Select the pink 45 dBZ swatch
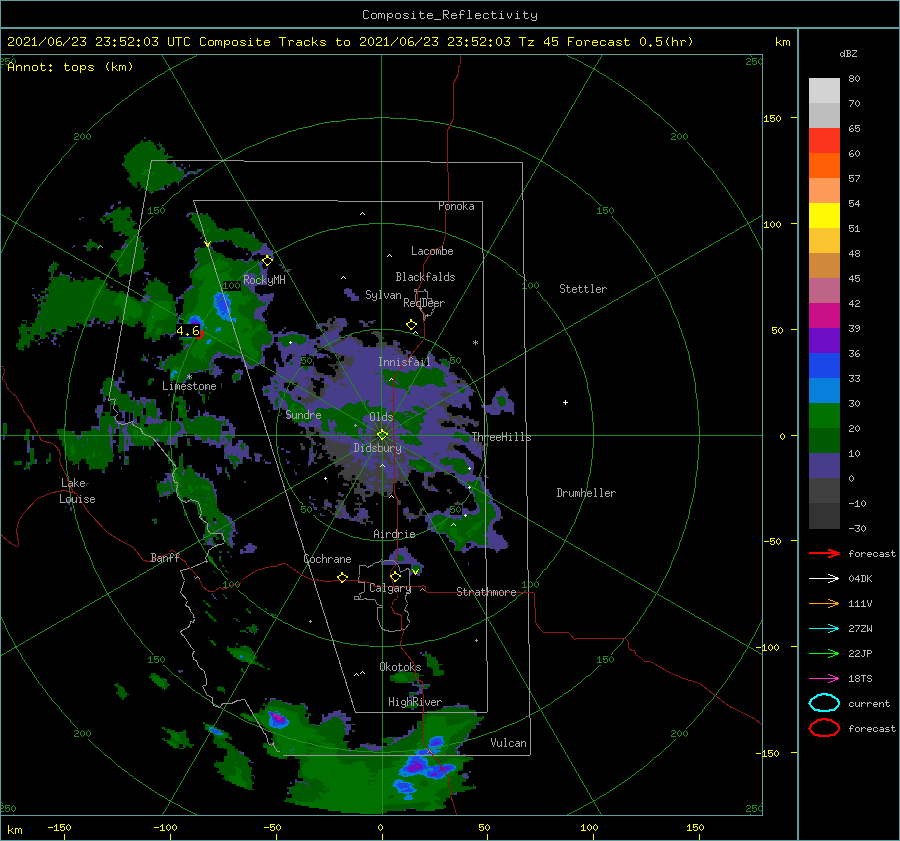Viewport: 900px width, 841px height. (x=824, y=290)
